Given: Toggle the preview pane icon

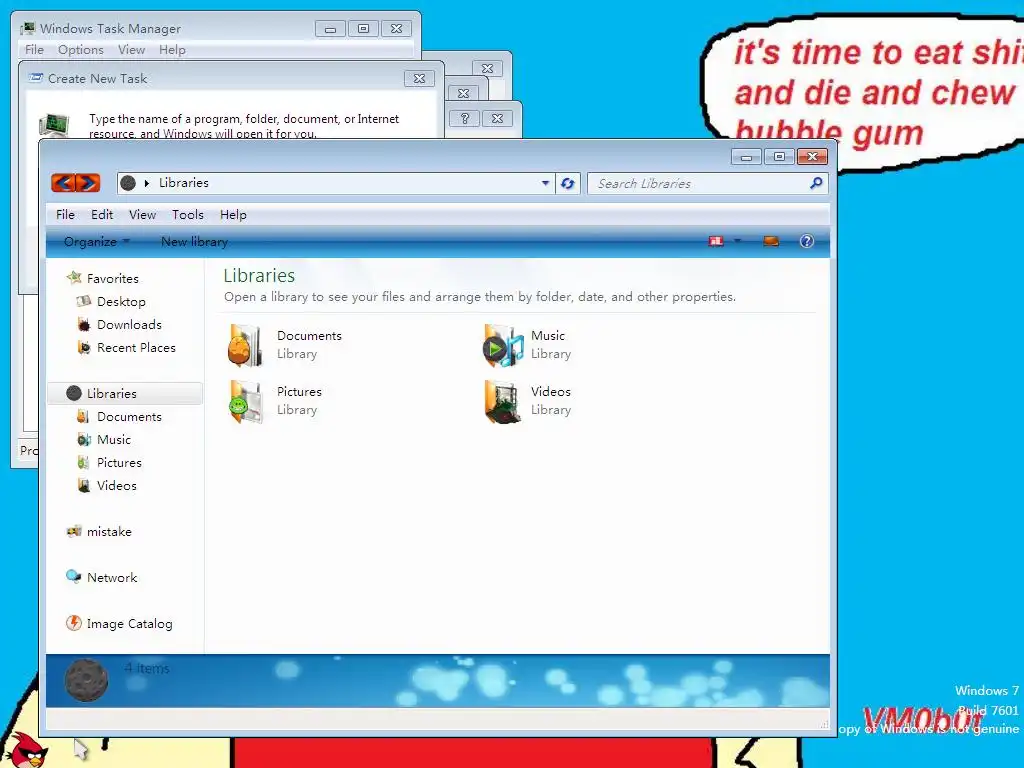Looking at the screenshot, I should (x=771, y=242).
